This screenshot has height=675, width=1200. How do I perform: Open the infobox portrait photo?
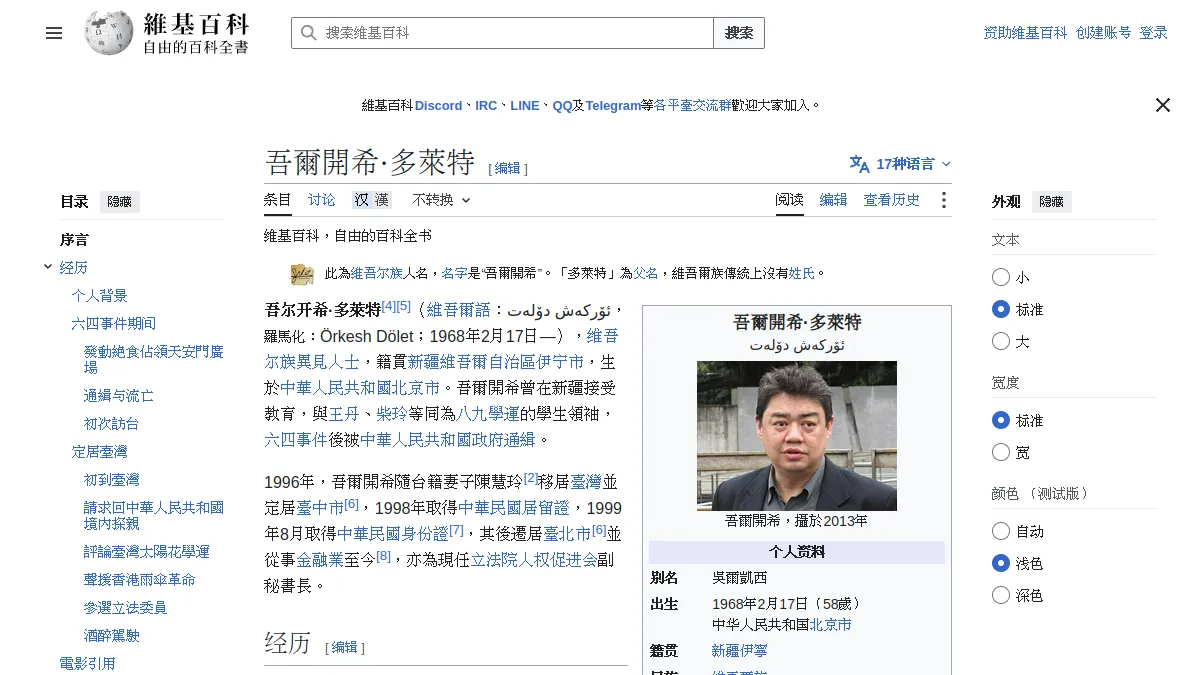click(797, 436)
